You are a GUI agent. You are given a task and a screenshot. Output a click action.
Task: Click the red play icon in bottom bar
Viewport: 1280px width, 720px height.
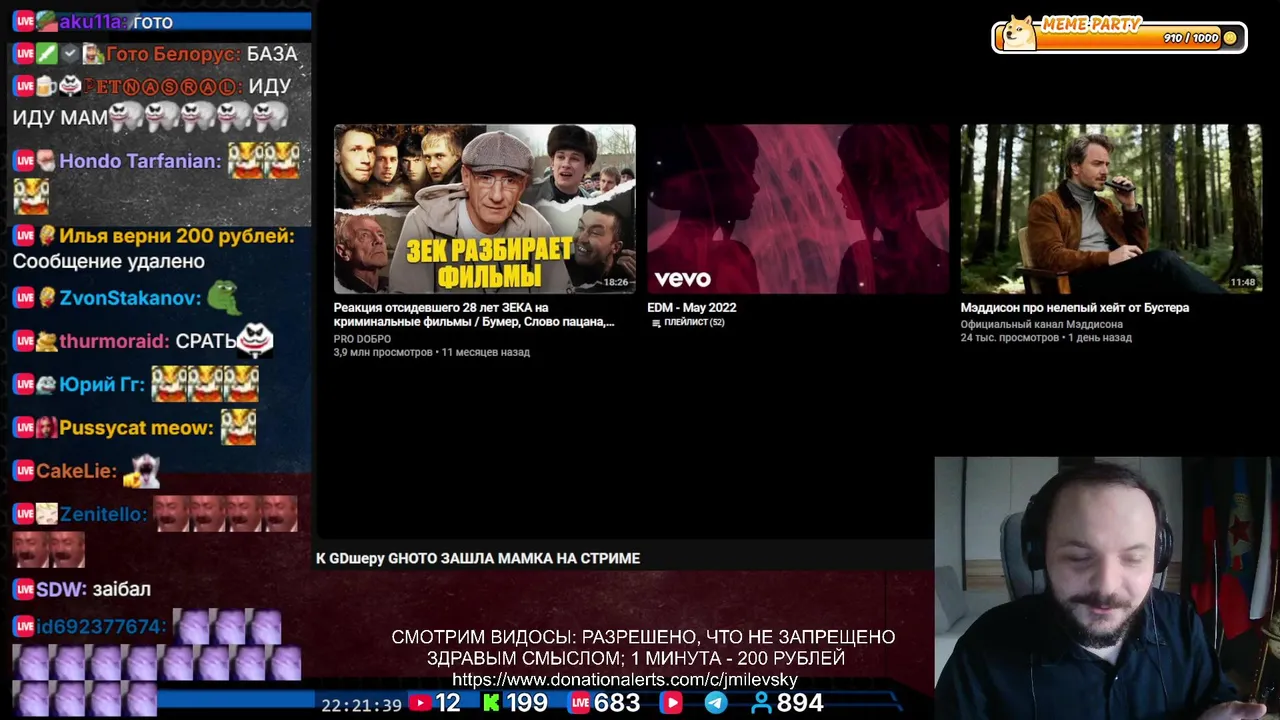[x=671, y=703]
